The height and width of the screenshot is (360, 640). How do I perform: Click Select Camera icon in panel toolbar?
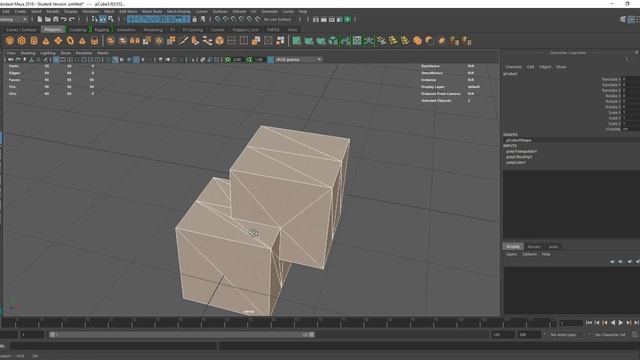[11, 60]
